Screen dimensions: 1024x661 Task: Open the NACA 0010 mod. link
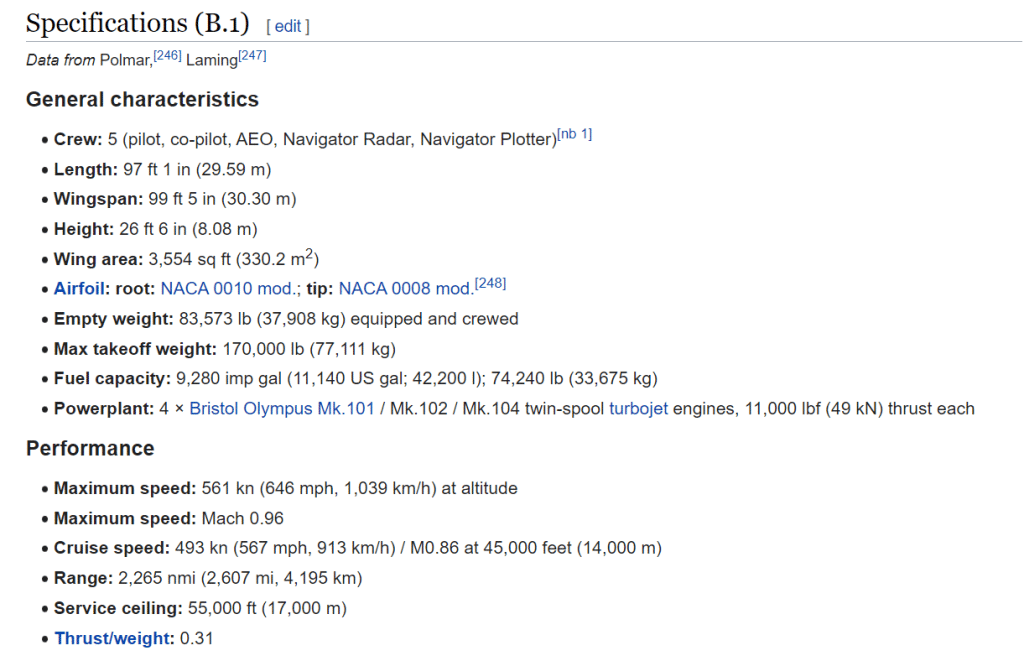click(230, 289)
